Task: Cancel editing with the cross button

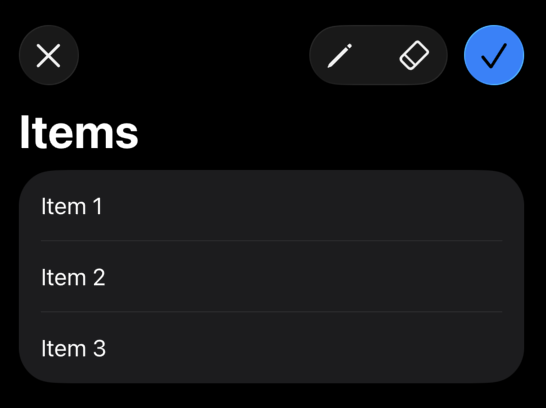Action: (x=49, y=55)
